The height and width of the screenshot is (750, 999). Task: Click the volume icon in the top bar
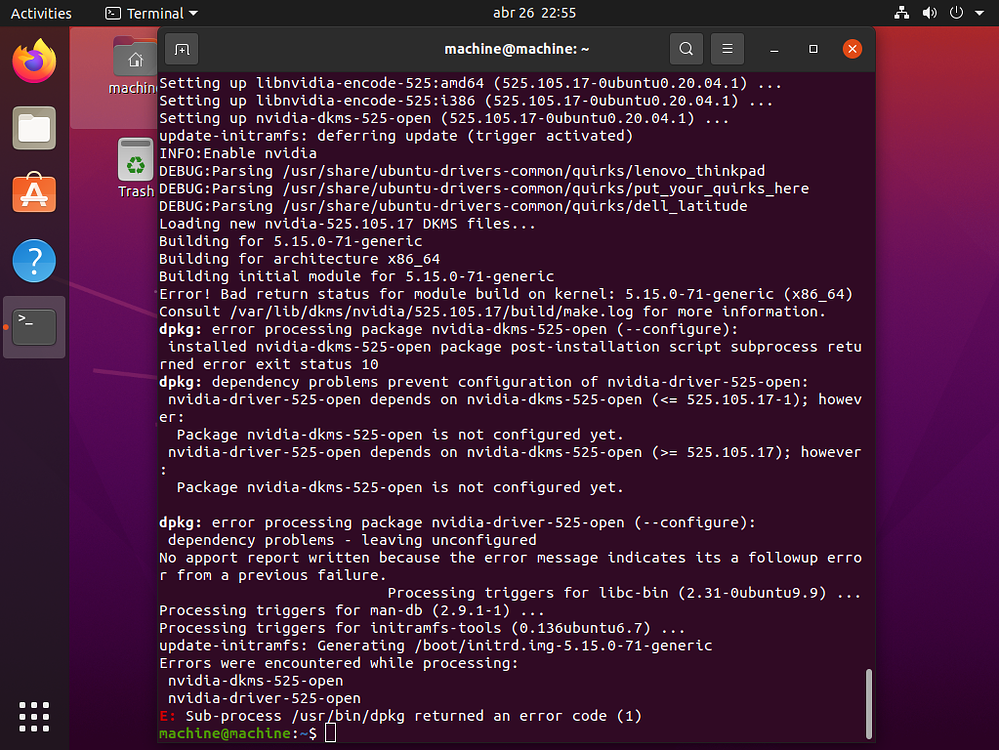[929, 13]
